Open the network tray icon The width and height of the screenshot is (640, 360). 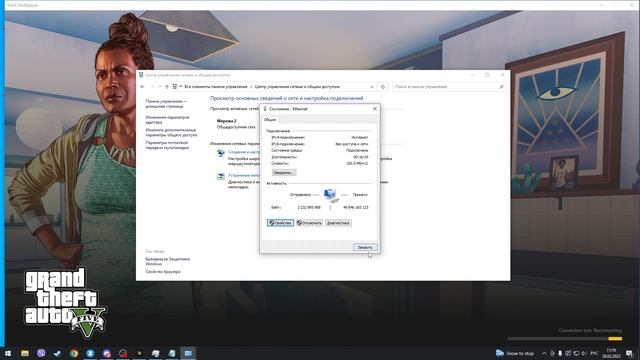pos(576,353)
